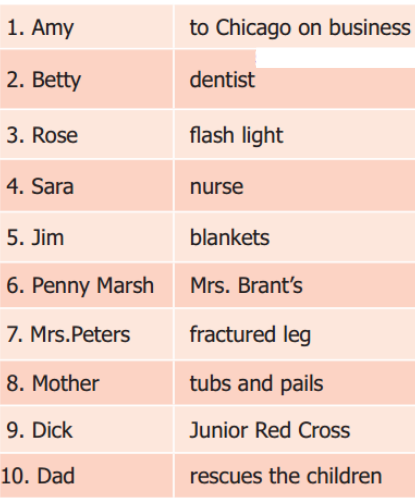Select the '4. Sara' name cell
The width and height of the screenshot is (415, 504).
coord(86,185)
